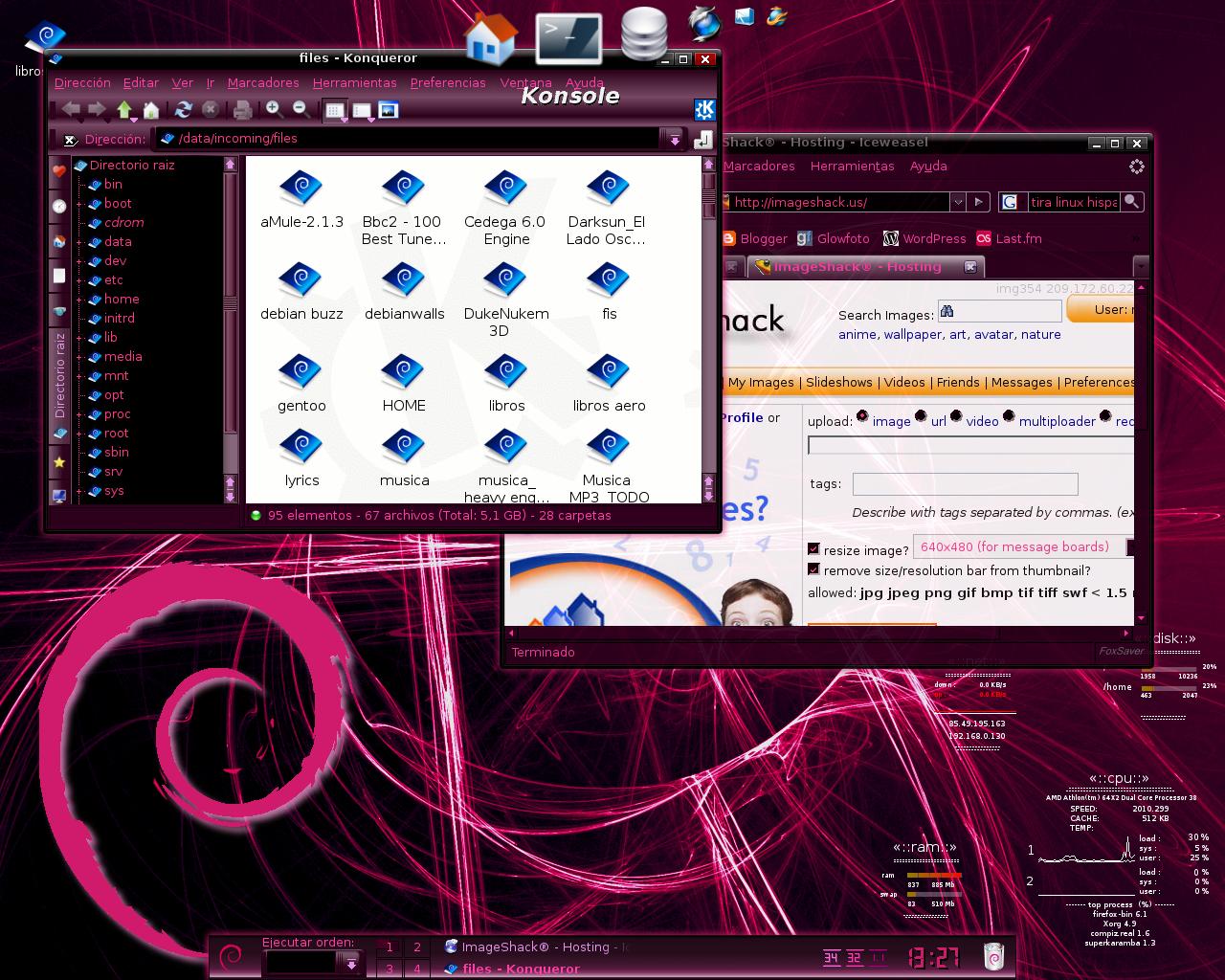Open the DukeNukem 3D folder
1225x980 pixels.
pyautogui.click(x=506, y=301)
